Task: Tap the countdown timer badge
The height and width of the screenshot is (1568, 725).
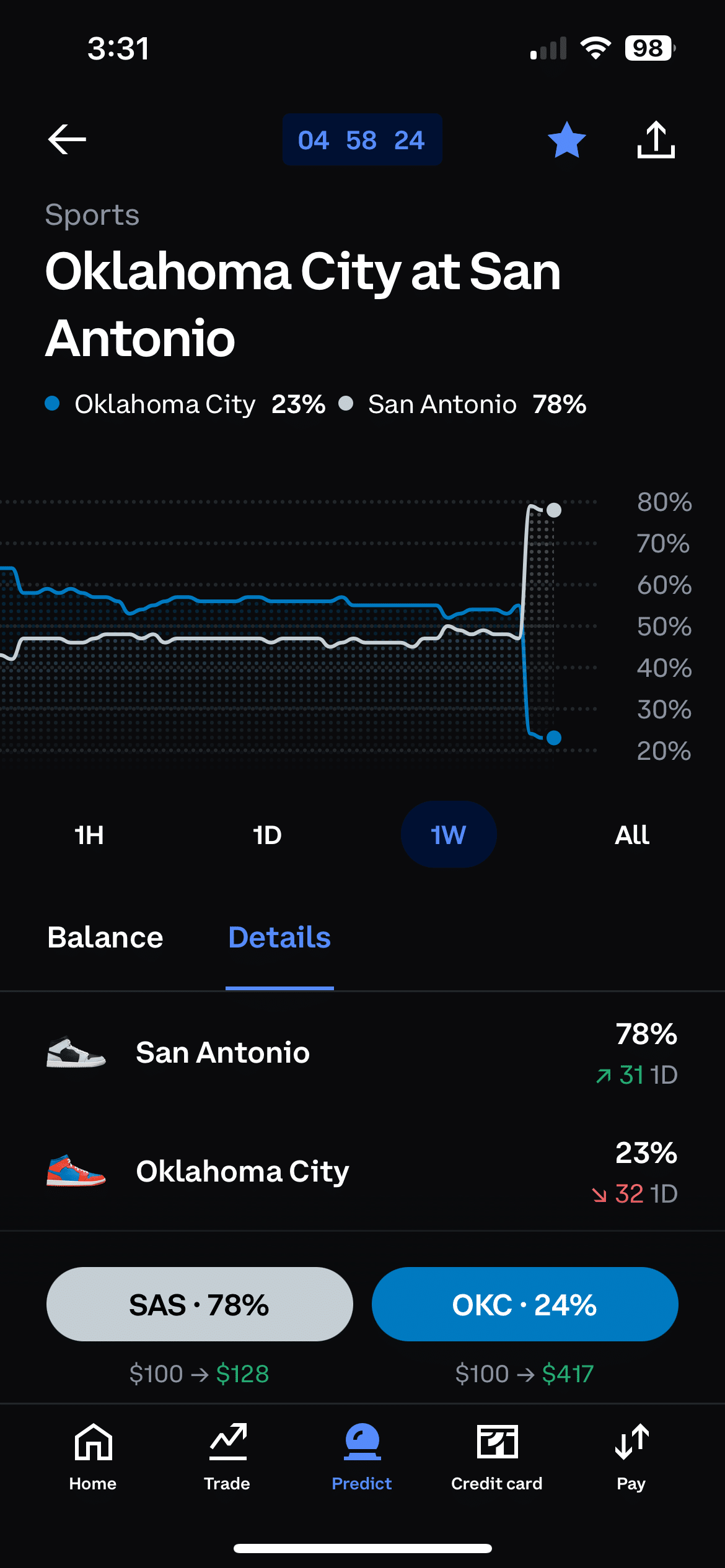Action: pos(362,140)
